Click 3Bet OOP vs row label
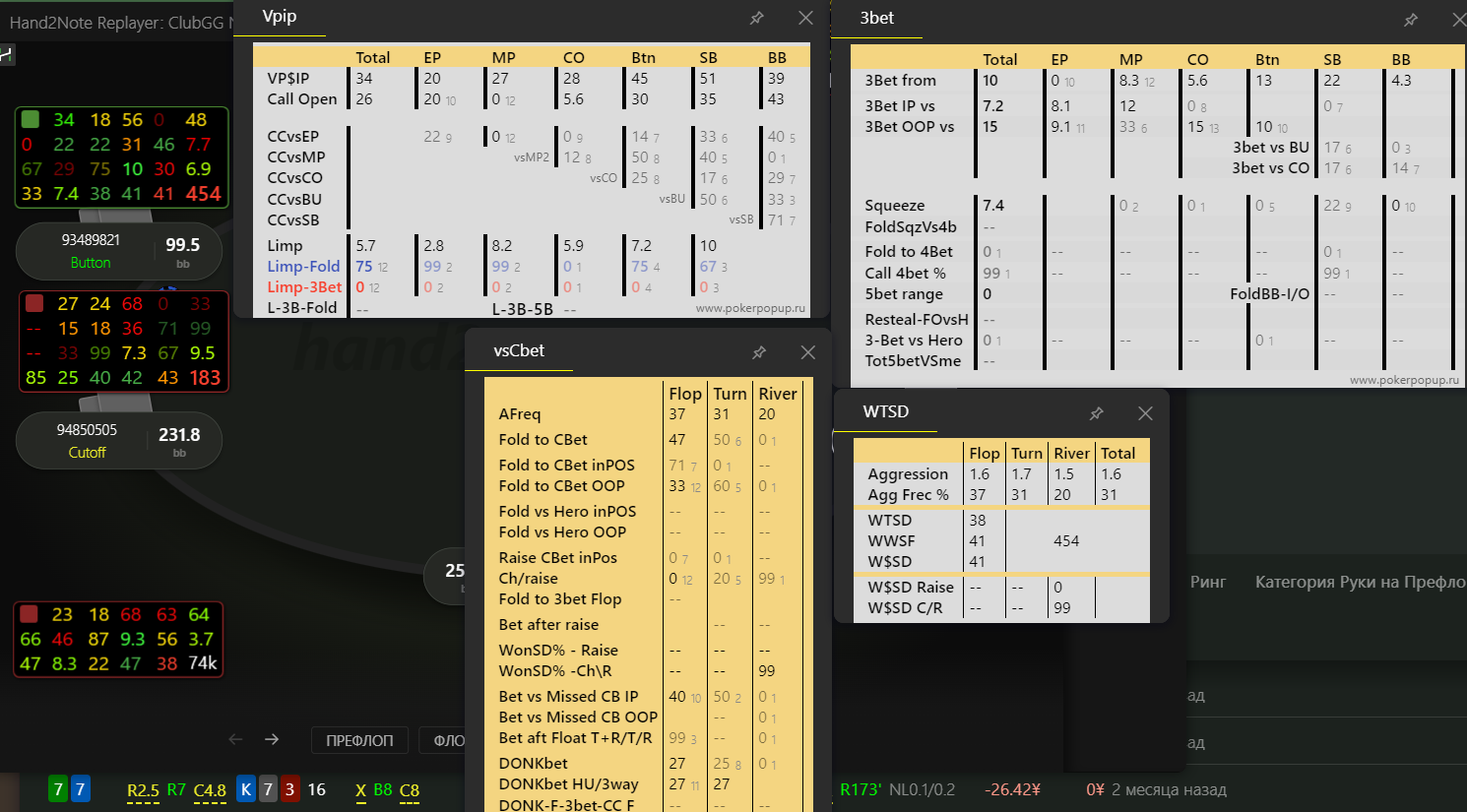Viewport: 1467px width, 812px height. pyautogui.click(x=910, y=126)
